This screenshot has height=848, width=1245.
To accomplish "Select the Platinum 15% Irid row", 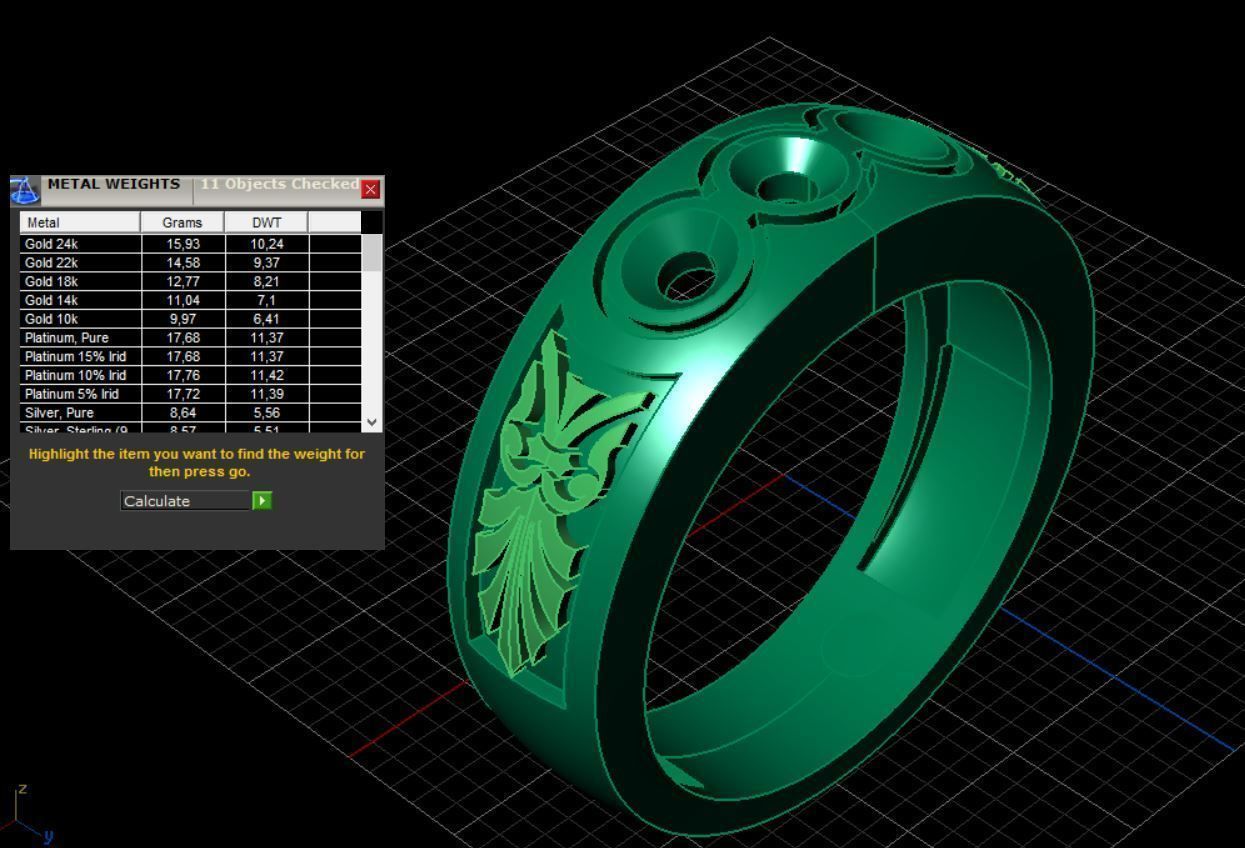I will pos(190,357).
